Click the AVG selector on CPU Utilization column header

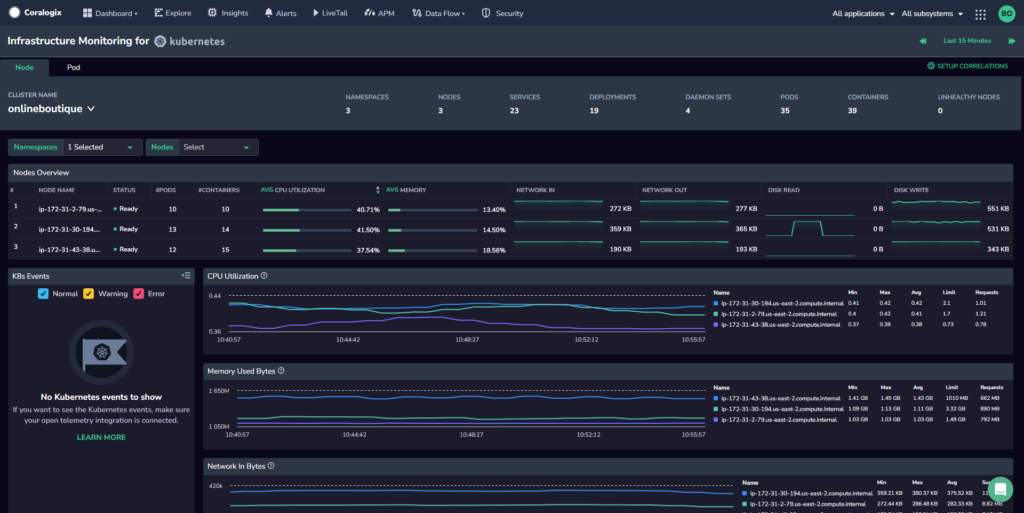click(266, 190)
